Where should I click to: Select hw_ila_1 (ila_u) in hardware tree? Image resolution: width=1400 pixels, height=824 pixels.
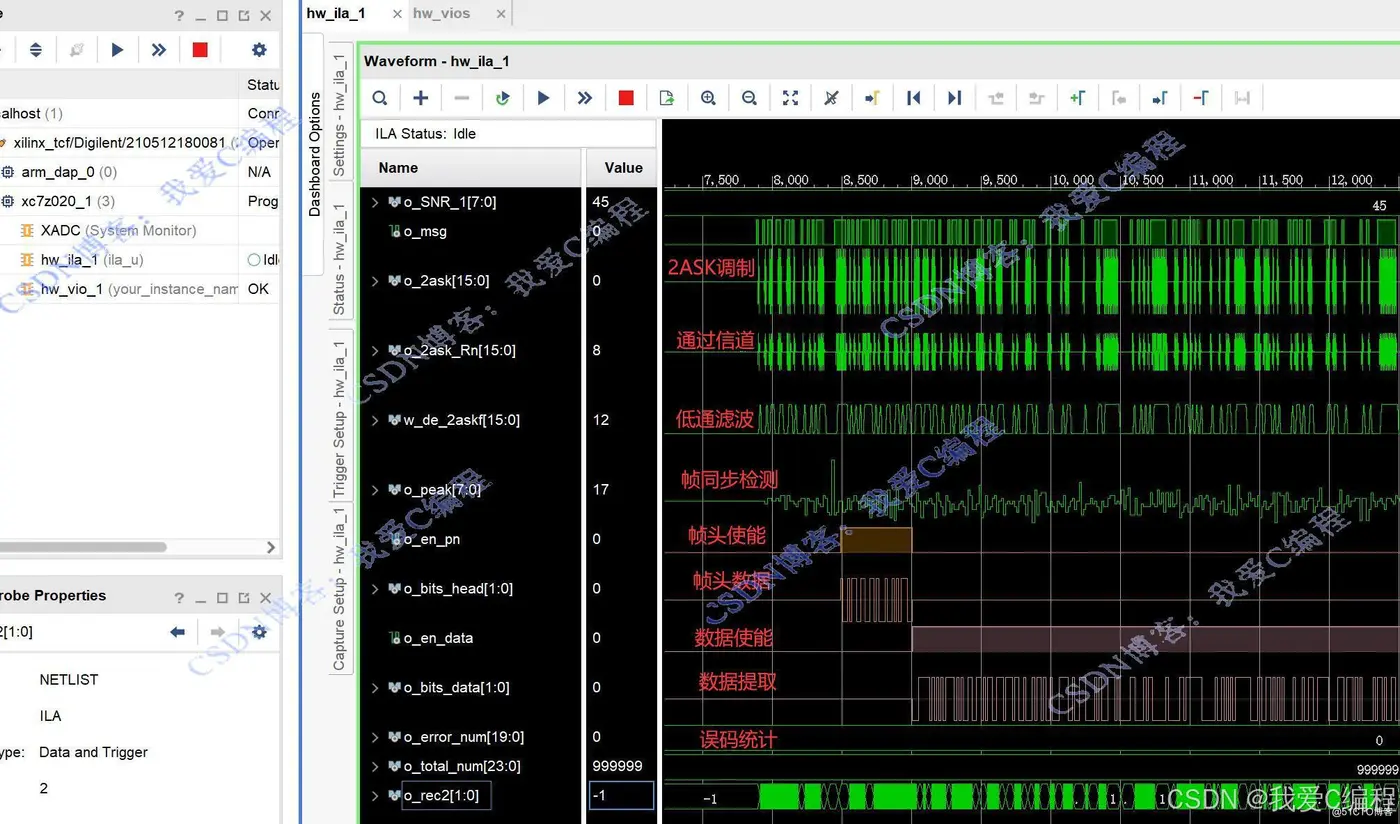click(x=91, y=260)
